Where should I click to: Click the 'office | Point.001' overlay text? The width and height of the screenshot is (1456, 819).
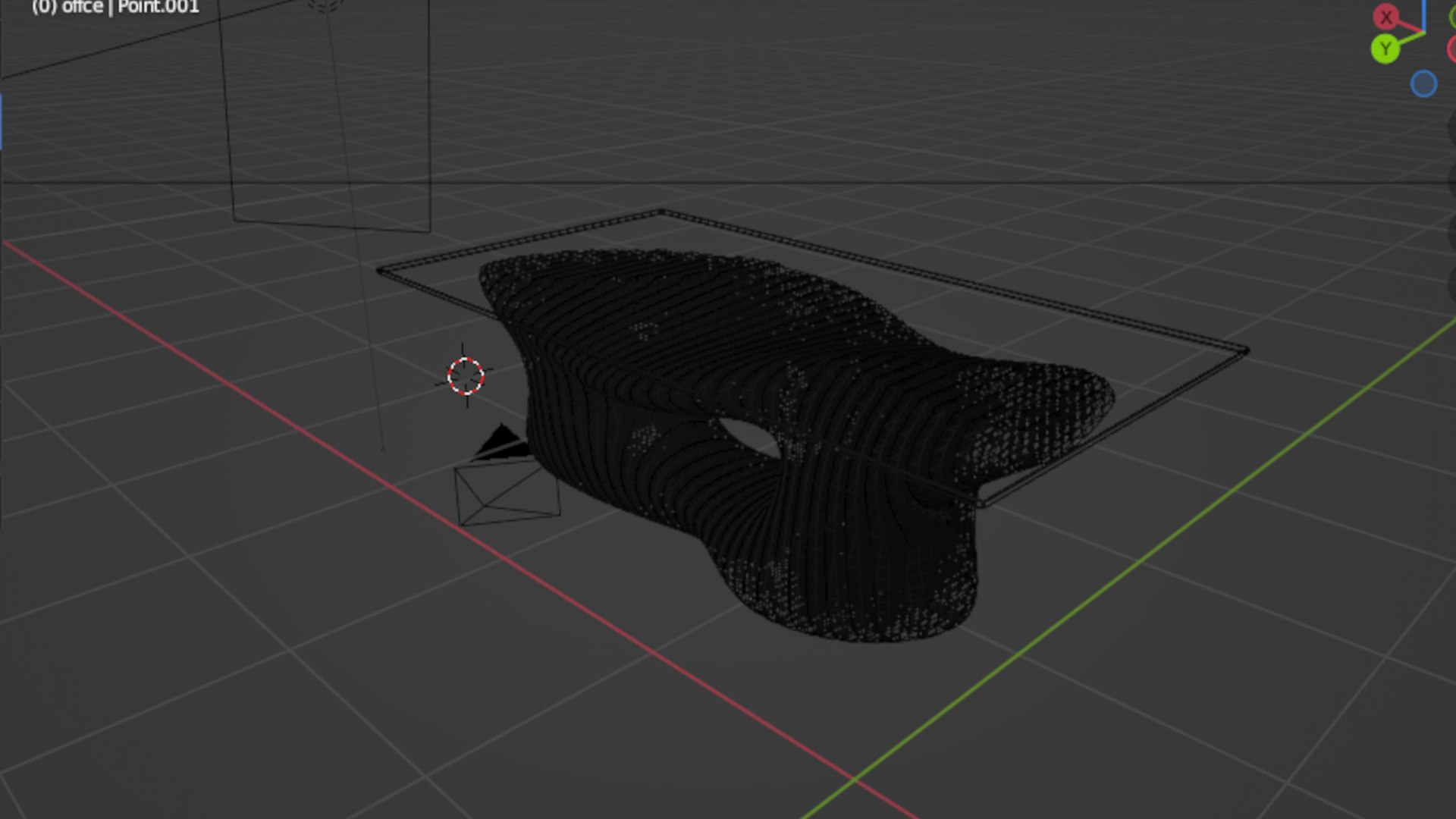pyautogui.click(x=115, y=7)
